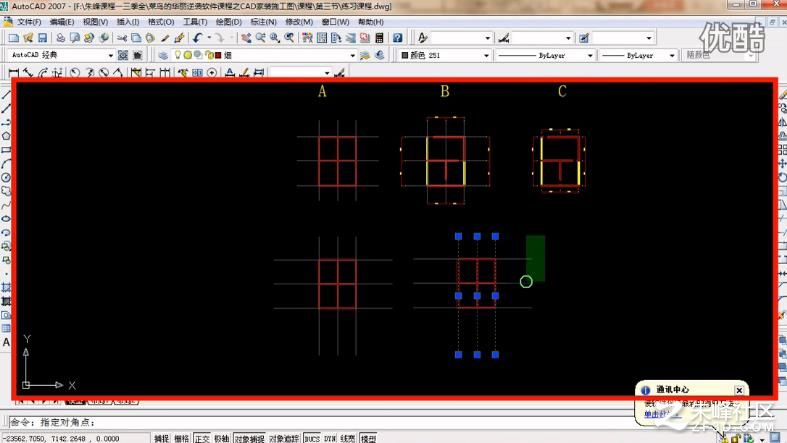Image resolution: width=787 pixels, height=443 pixels.
Task: Toggle 极轴 polar tracking in status bar
Action: pyautogui.click(x=222, y=438)
